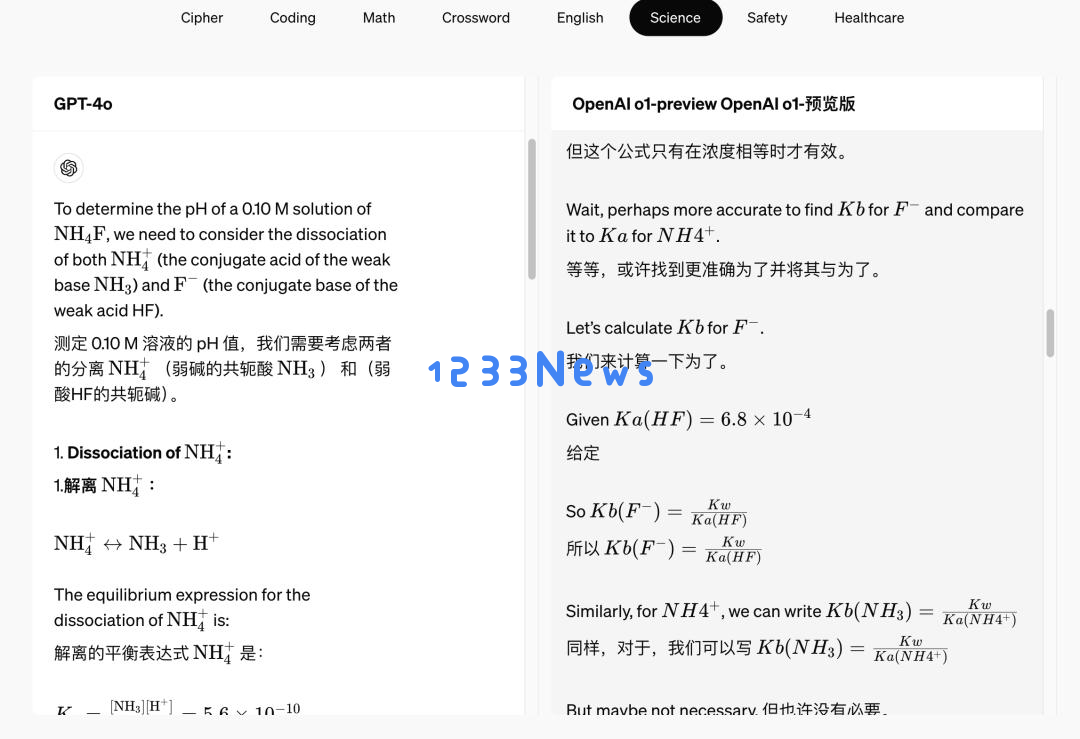The width and height of the screenshot is (1080, 739).
Task: Click the o1-preview panel scrollbar thumb
Action: pos(1050,333)
